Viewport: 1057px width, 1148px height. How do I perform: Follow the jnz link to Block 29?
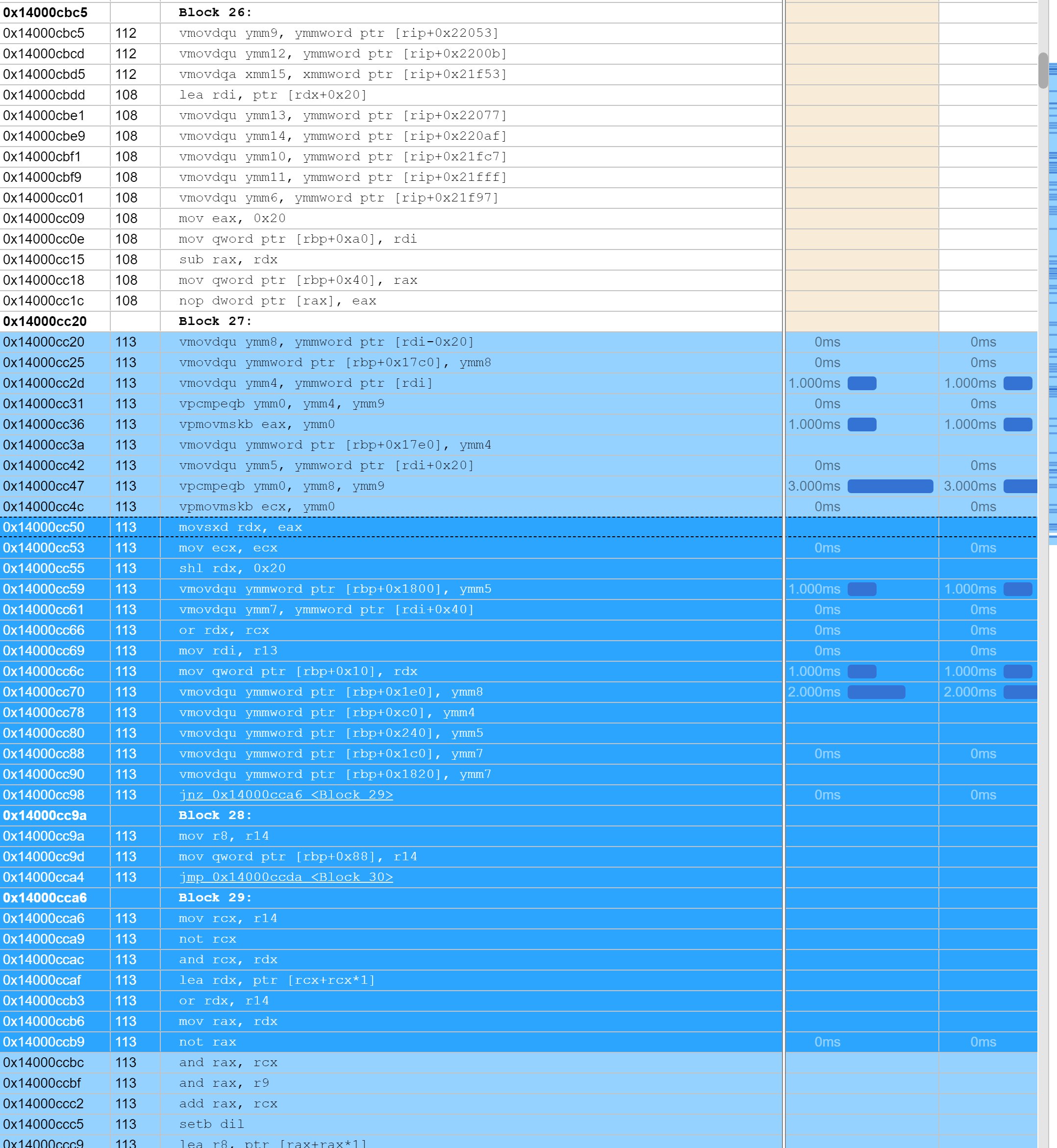[286, 795]
